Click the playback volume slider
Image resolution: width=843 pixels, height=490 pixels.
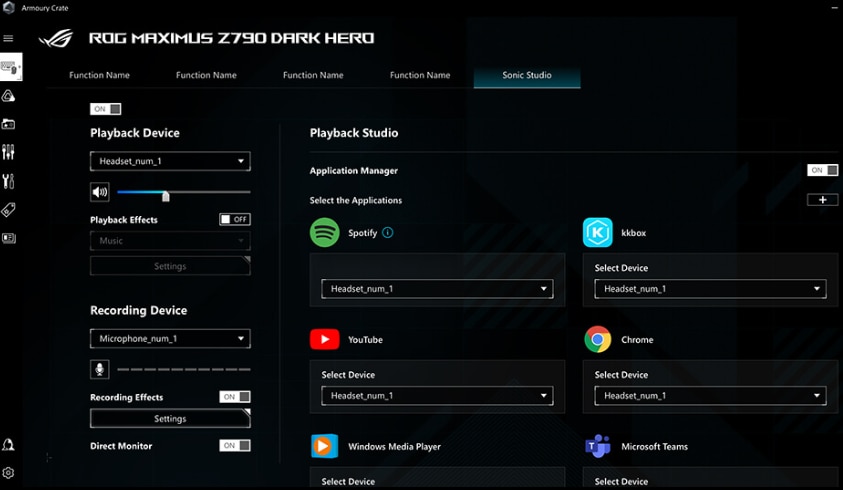[x=184, y=192]
